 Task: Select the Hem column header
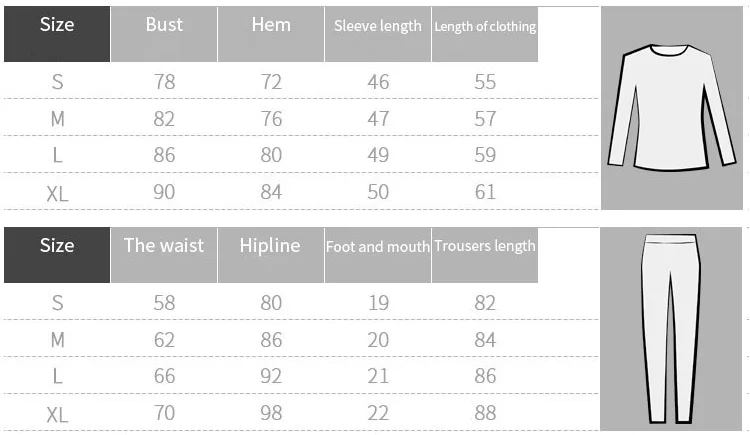click(271, 34)
